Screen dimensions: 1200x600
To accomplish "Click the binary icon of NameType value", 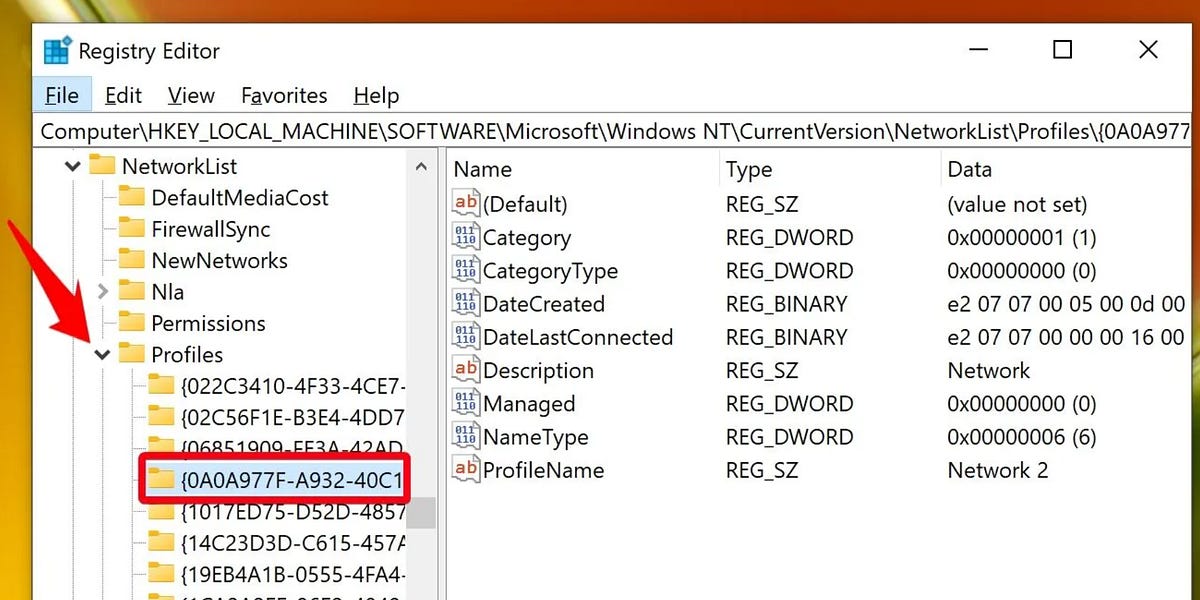I will tap(466, 436).
